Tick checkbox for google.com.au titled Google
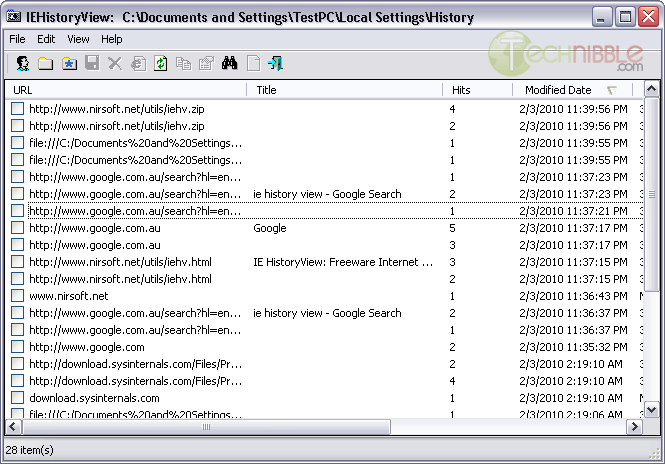The image size is (665, 464). pos(17,228)
